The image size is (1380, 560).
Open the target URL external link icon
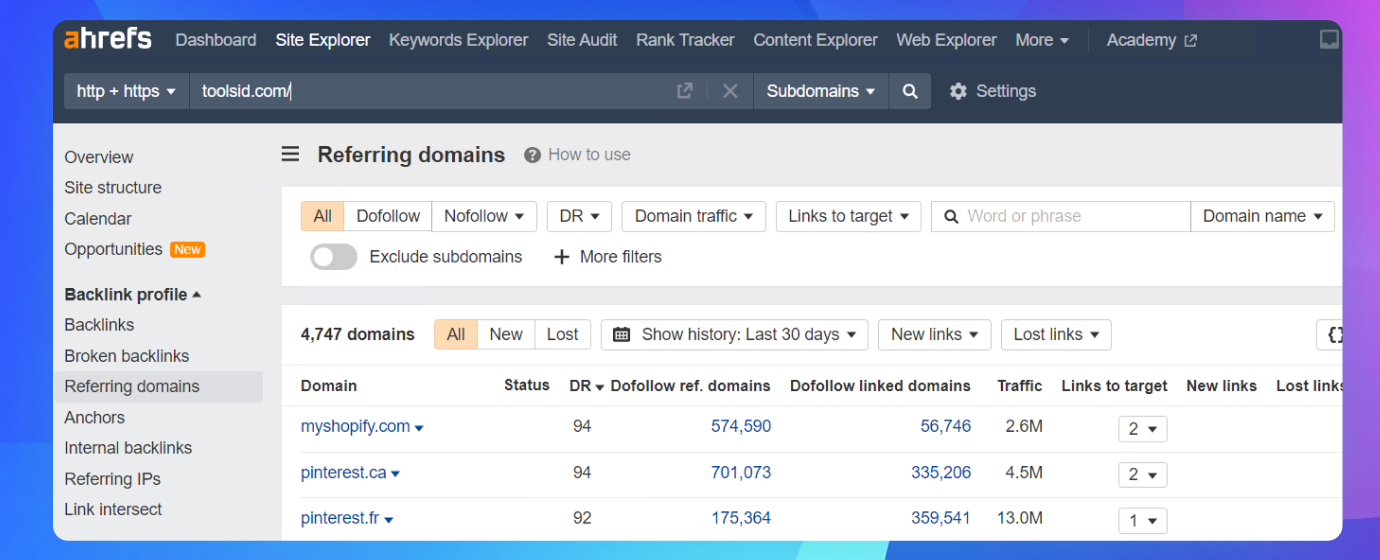point(685,91)
